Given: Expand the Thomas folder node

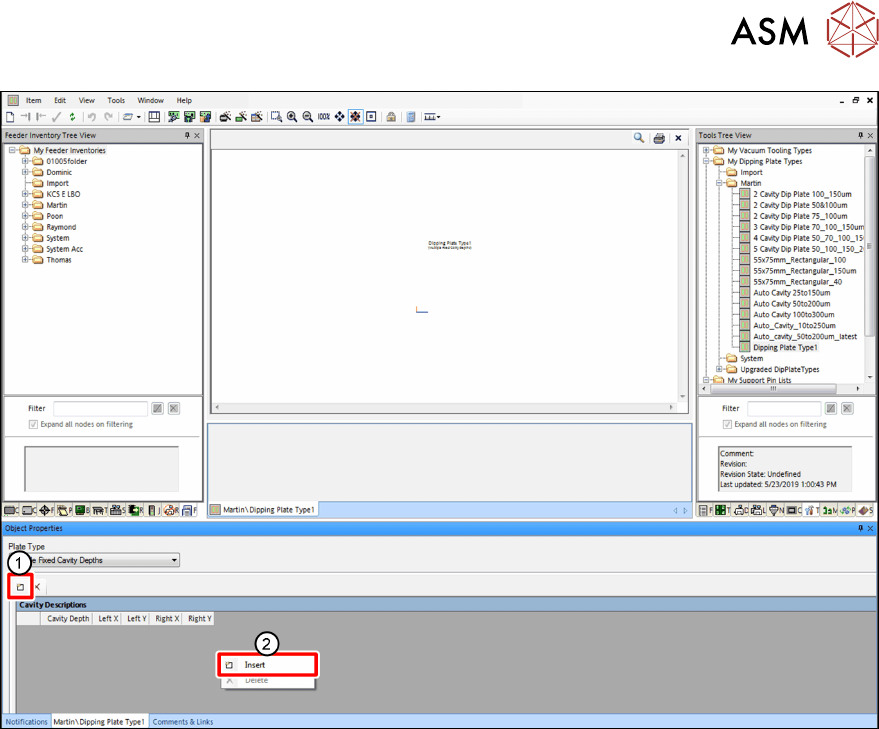Looking at the screenshot, I should [25, 260].
